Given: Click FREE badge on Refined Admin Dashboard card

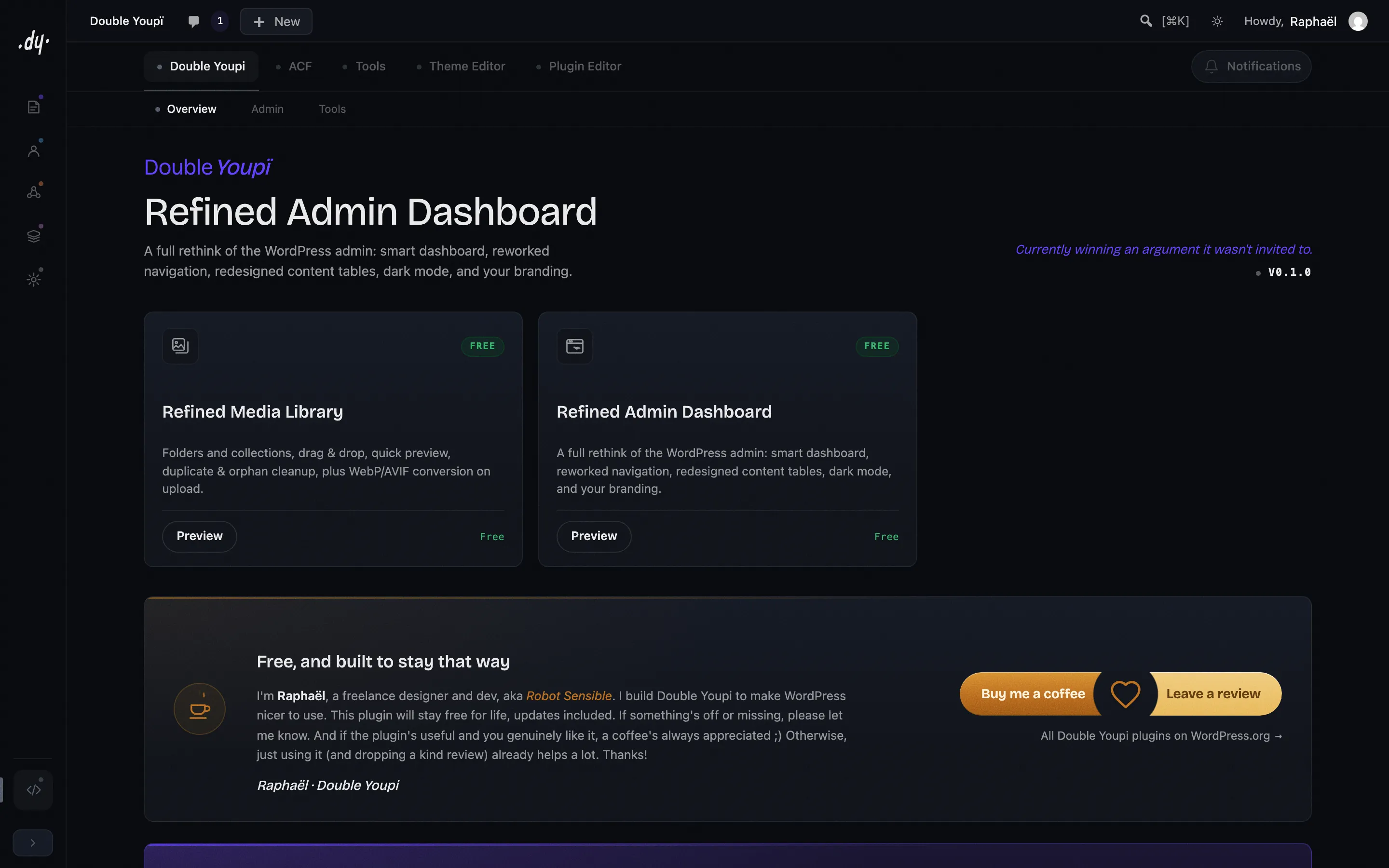Looking at the screenshot, I should tap(877, 346).
